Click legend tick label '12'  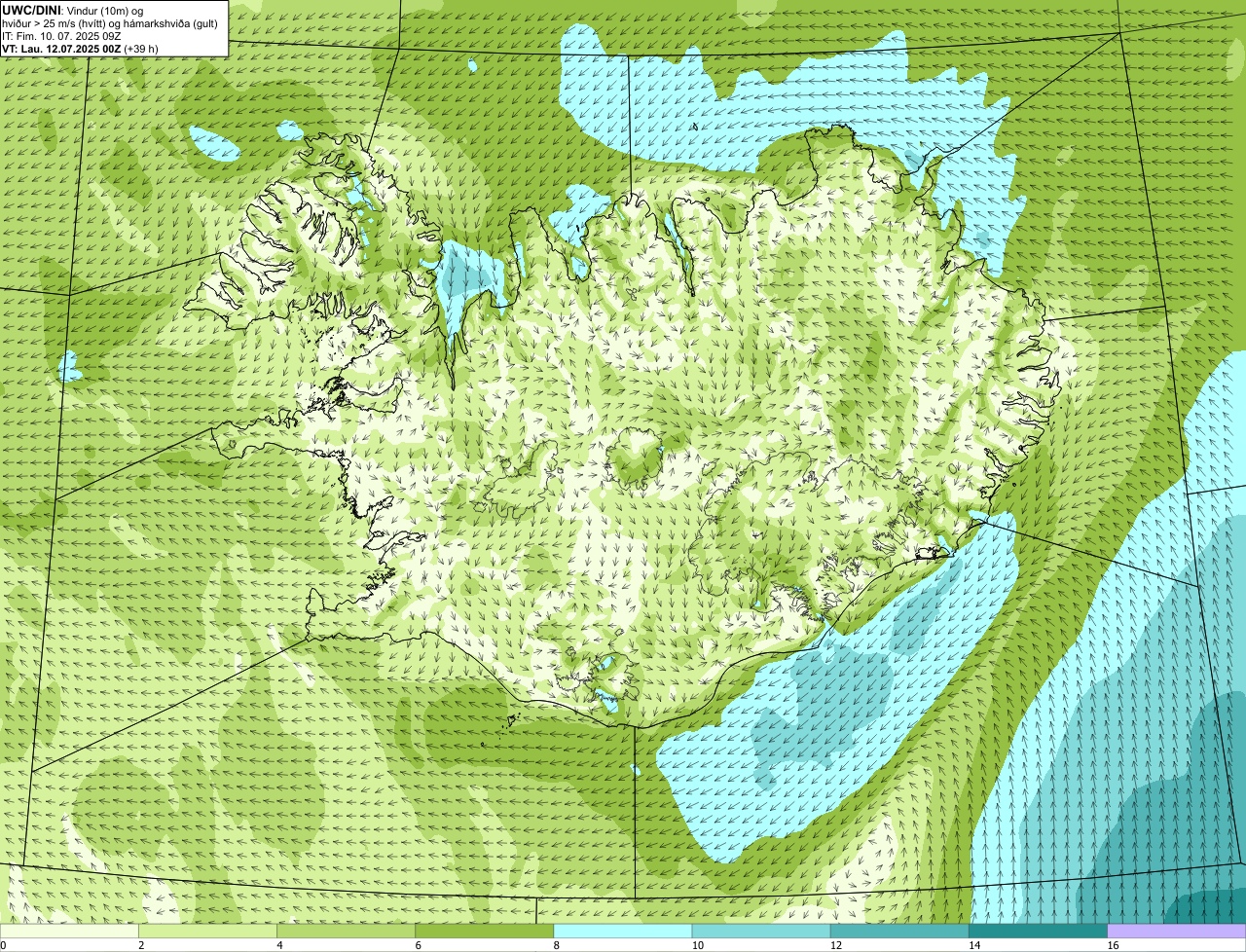(x=836, y=945)
